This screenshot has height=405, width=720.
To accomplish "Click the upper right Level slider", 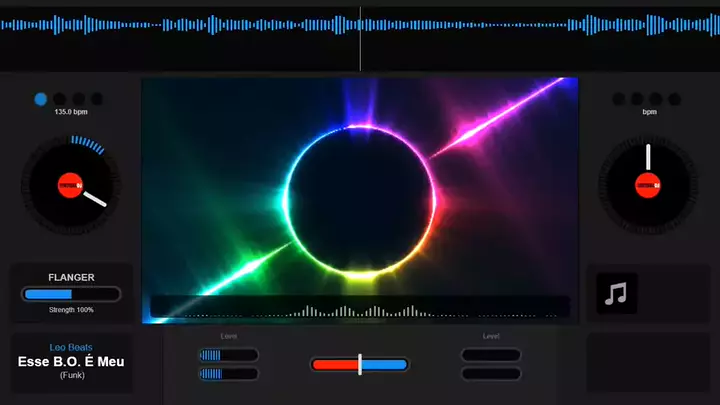I will 490,355.
